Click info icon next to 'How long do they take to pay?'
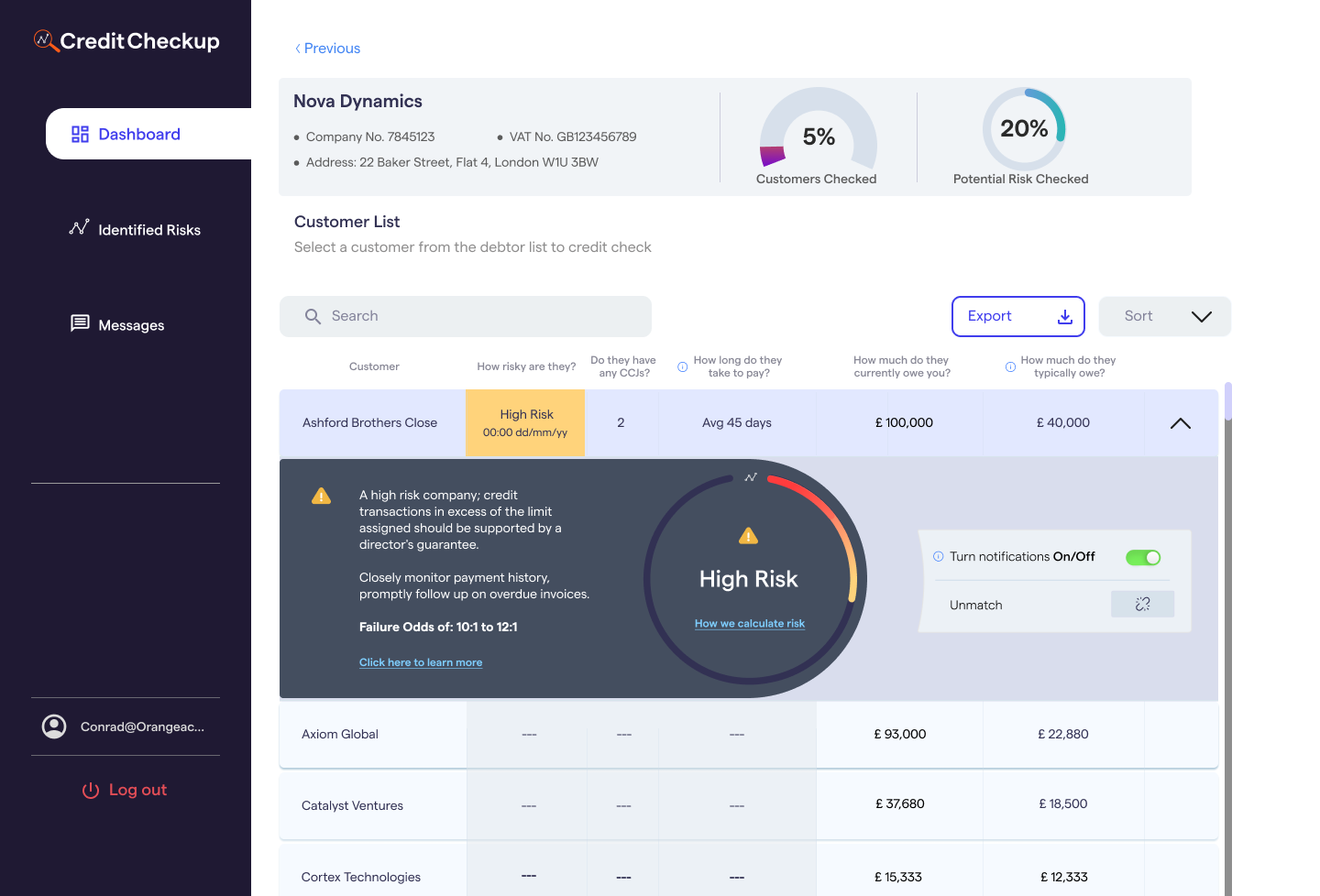 point(682,366)
